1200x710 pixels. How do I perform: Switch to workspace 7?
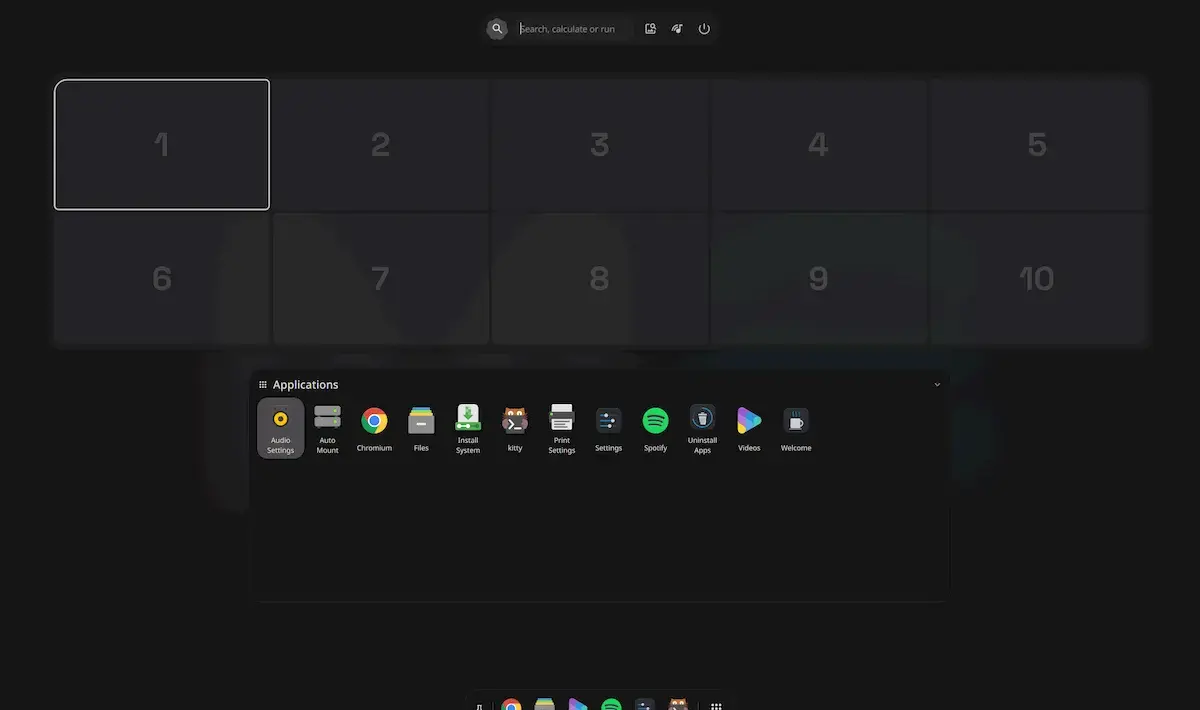[381, 278]
